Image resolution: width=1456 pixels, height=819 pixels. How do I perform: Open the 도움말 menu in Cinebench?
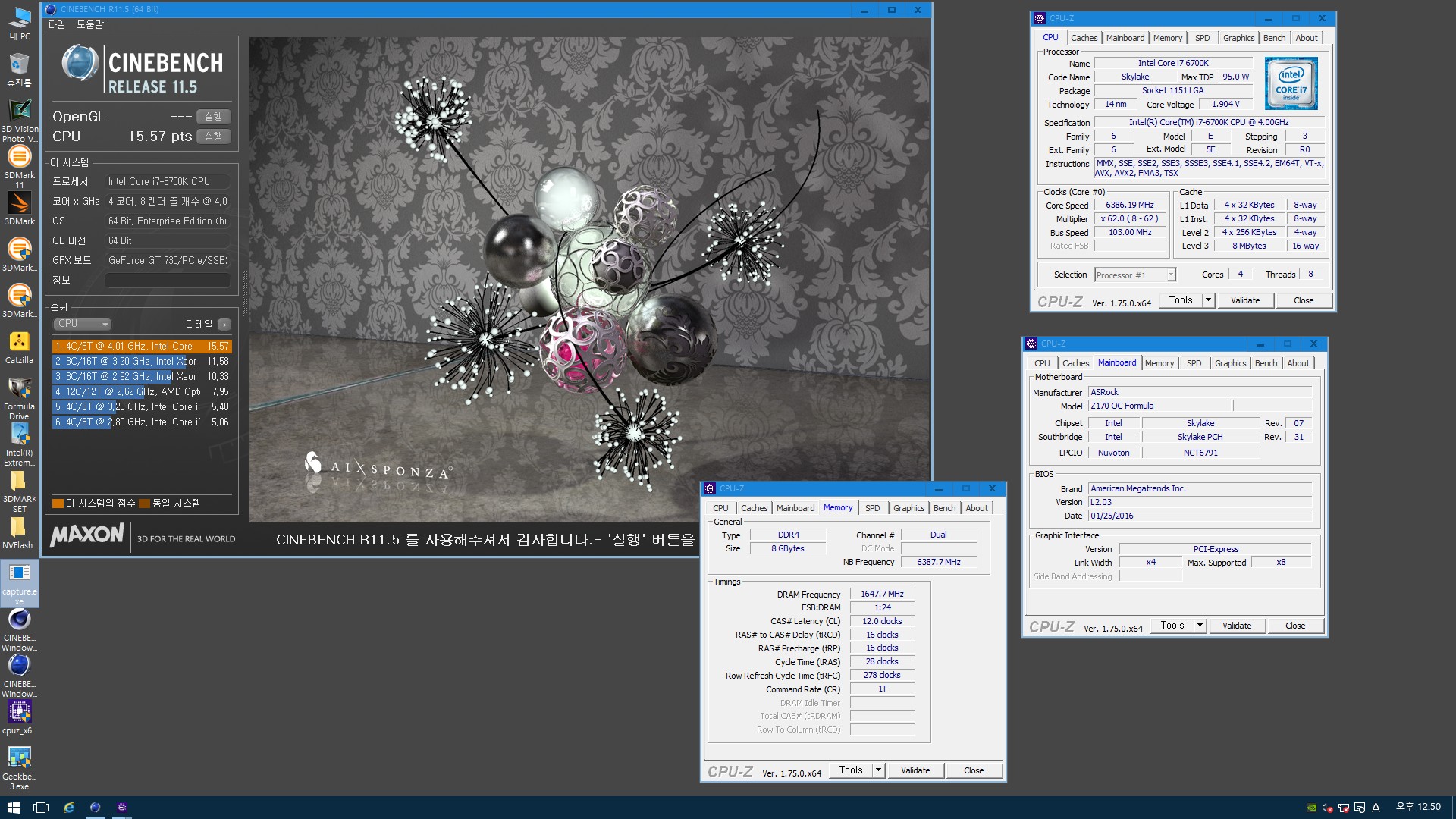pyautogui.click(x=90, y=25)
